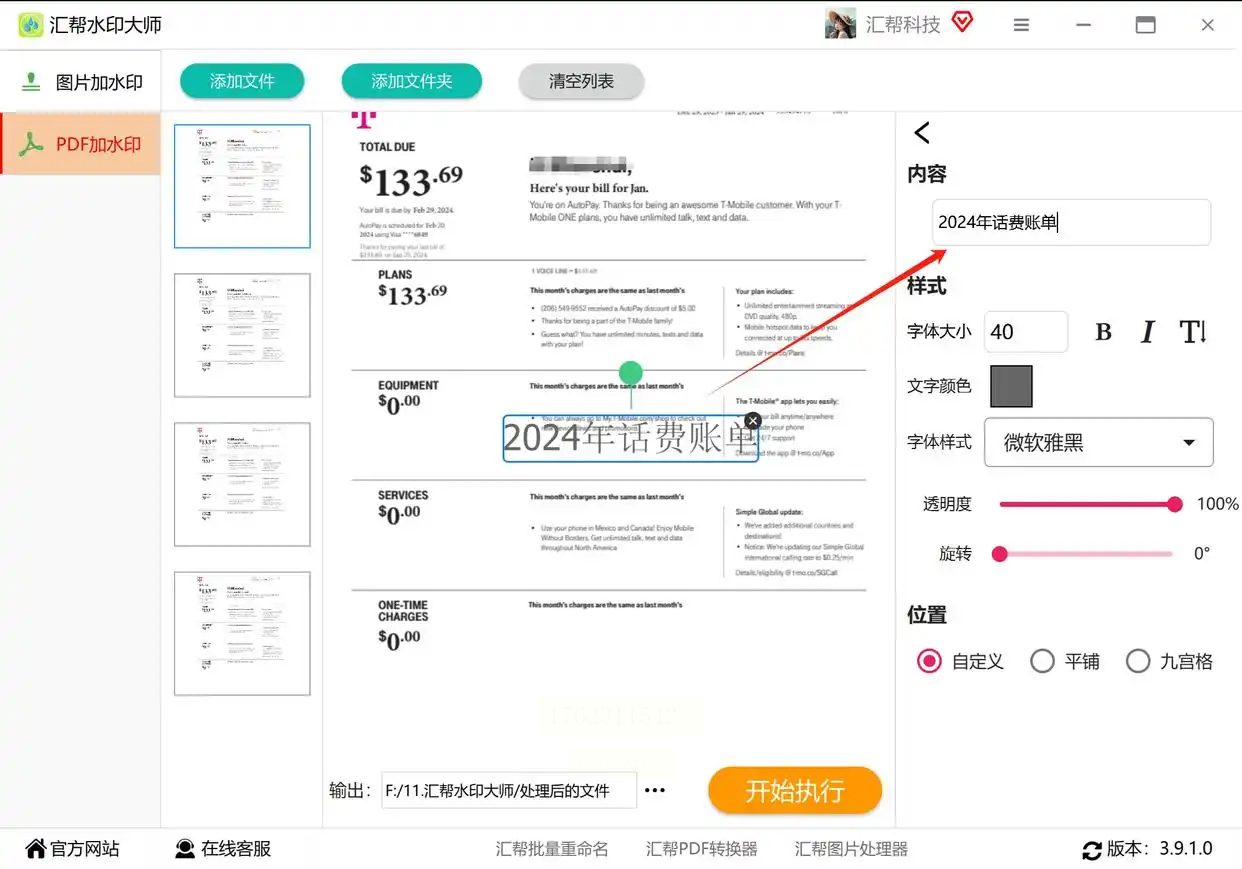The image size is (1242, 869).
Task: Open the 汇帮批量重命名 link
Action: tap(552, 849)
